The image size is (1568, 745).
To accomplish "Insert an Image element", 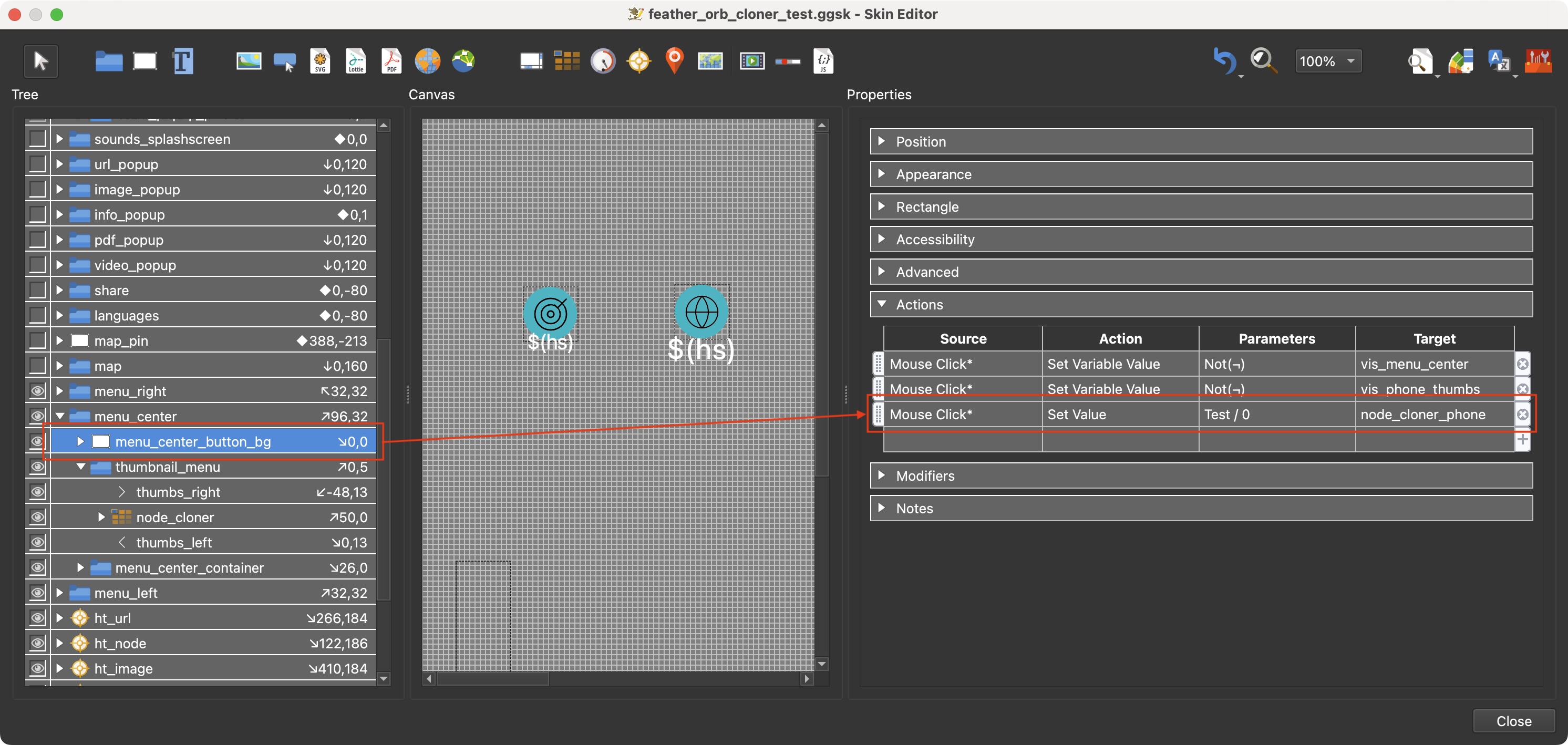I will tap(249, 61).
